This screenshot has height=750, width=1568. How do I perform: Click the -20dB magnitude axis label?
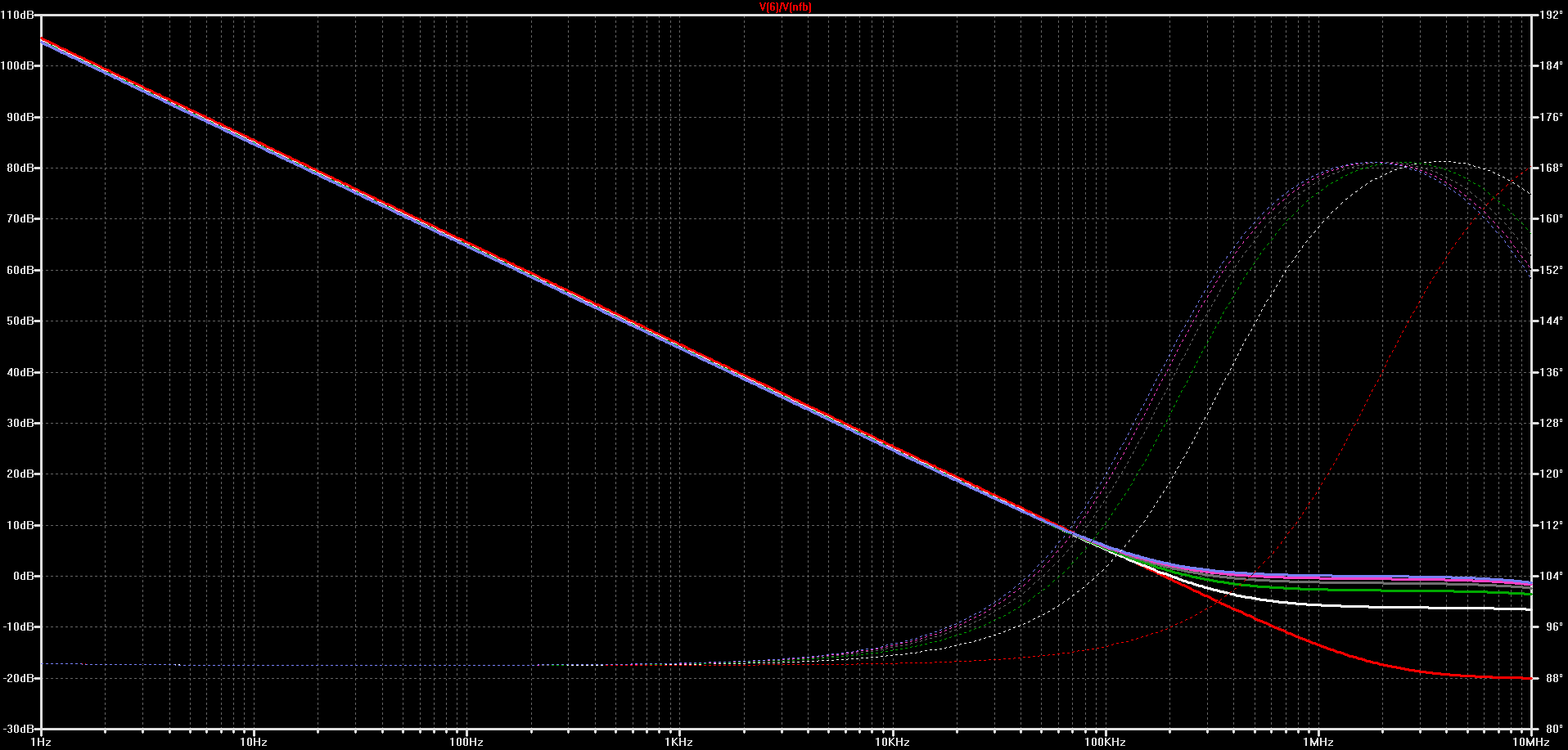tap(19, 678)
